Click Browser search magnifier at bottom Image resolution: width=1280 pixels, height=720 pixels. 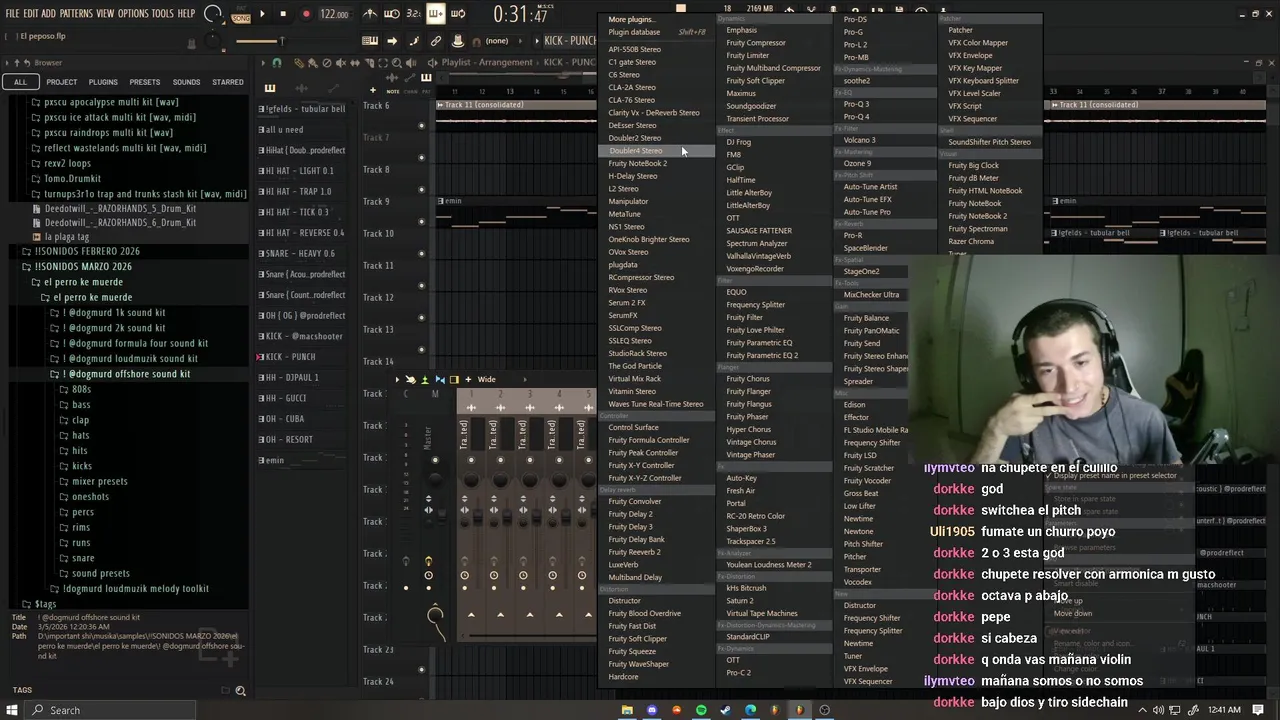pos(240,690)
